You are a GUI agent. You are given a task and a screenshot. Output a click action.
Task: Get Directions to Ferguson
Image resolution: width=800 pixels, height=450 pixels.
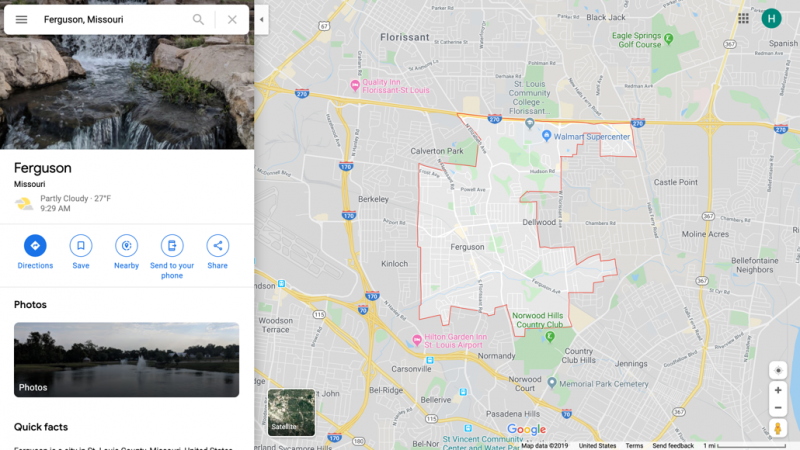(35, 252)
